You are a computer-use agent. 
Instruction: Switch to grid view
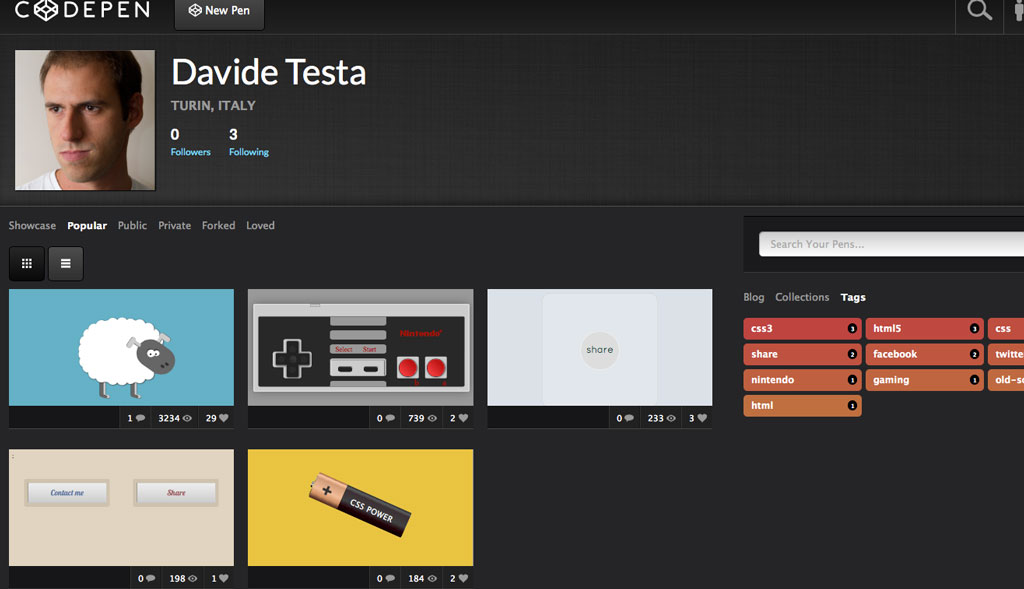(x=27, y=263)
